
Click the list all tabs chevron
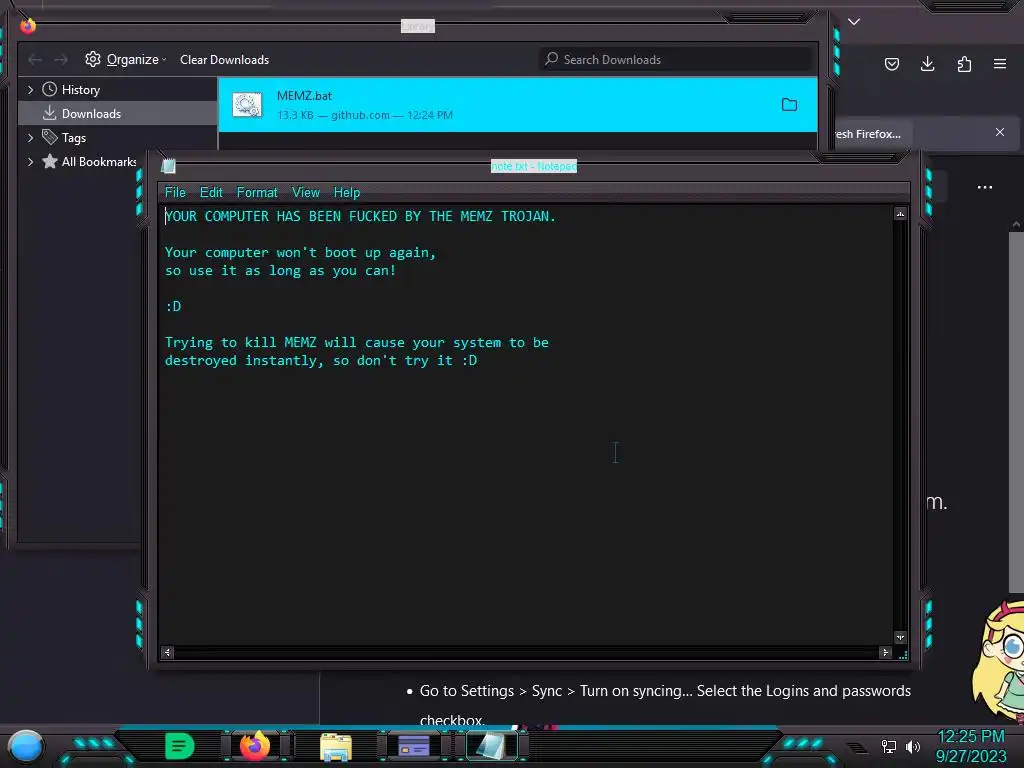(x=854, y=22)
